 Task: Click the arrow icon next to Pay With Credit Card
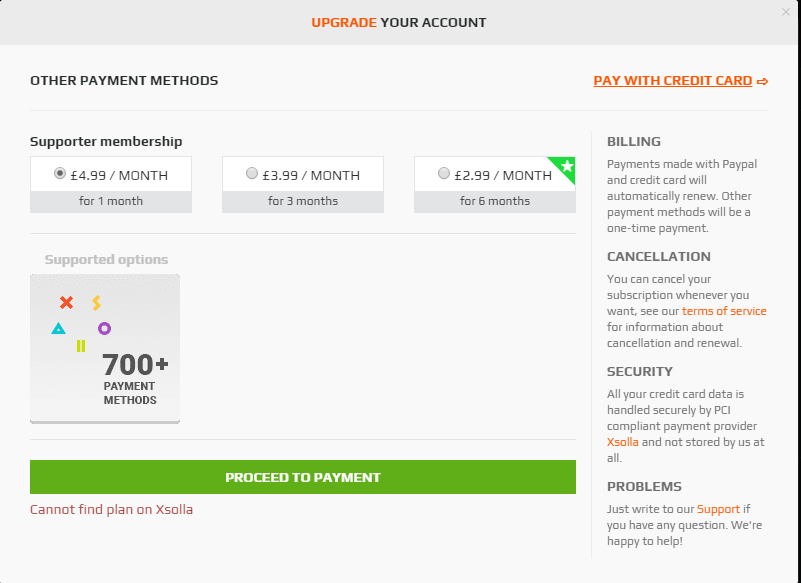coord(762,81)
